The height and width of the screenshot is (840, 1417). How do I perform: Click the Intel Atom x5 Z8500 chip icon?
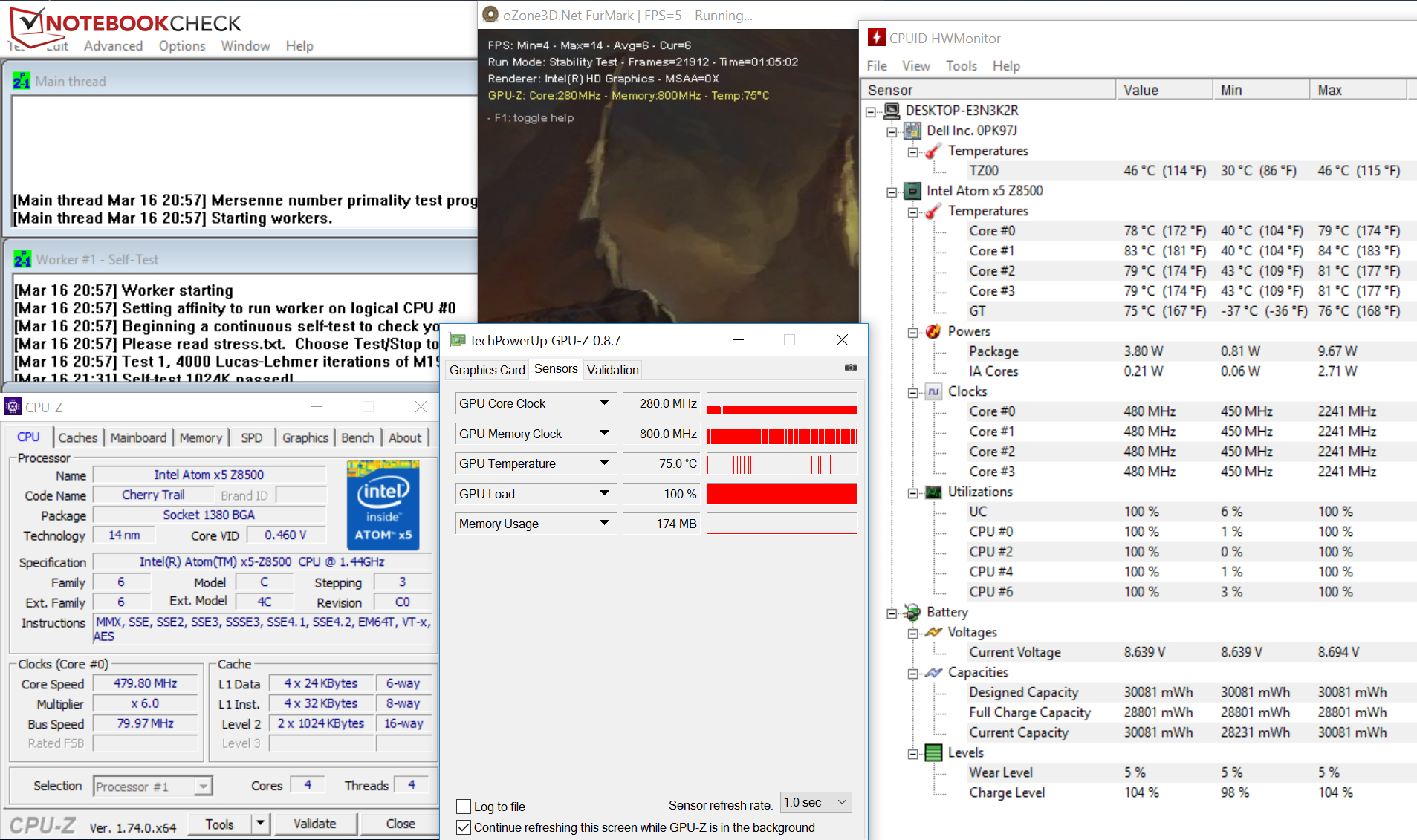(x=912, y=191)
